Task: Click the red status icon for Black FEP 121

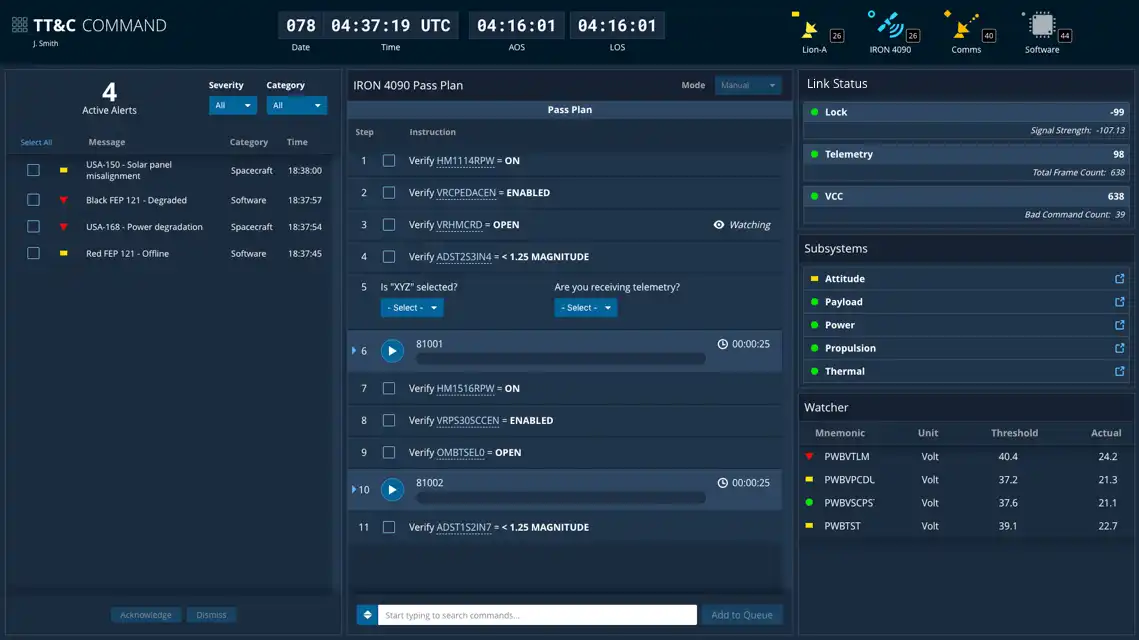Action: [x=63, y=200]
